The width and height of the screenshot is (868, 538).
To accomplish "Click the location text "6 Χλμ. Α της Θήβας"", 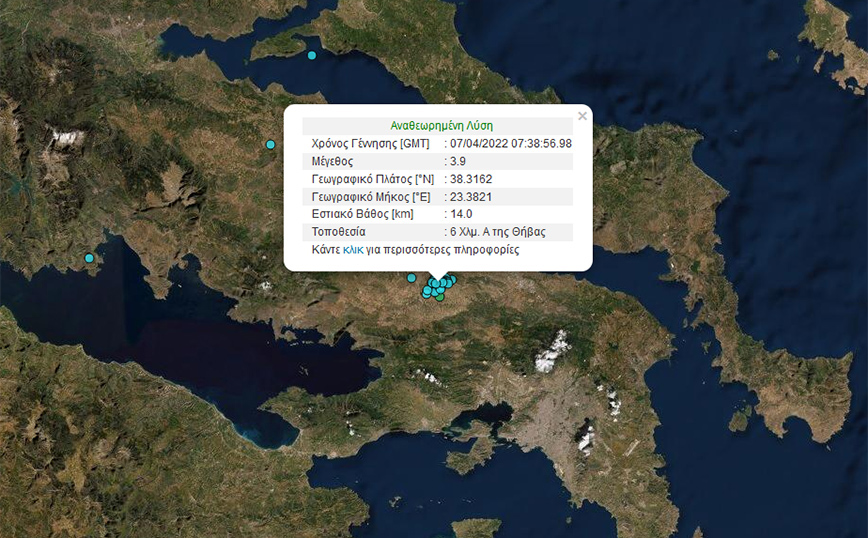I will (x=497, y=232).
